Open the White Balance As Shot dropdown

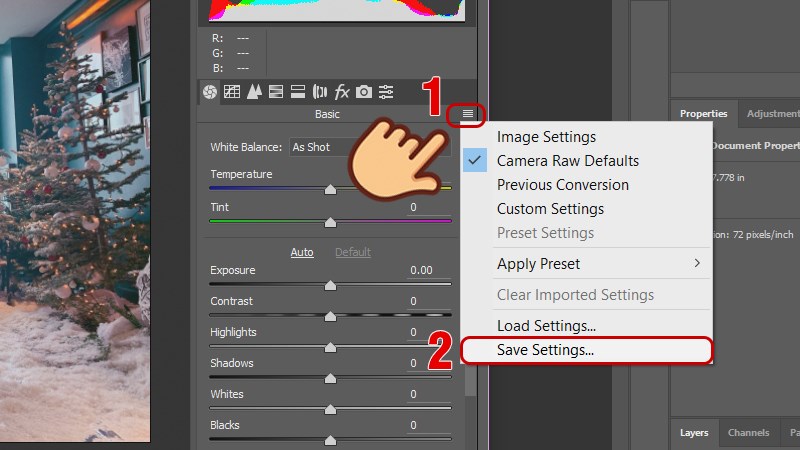click(370, 147)
